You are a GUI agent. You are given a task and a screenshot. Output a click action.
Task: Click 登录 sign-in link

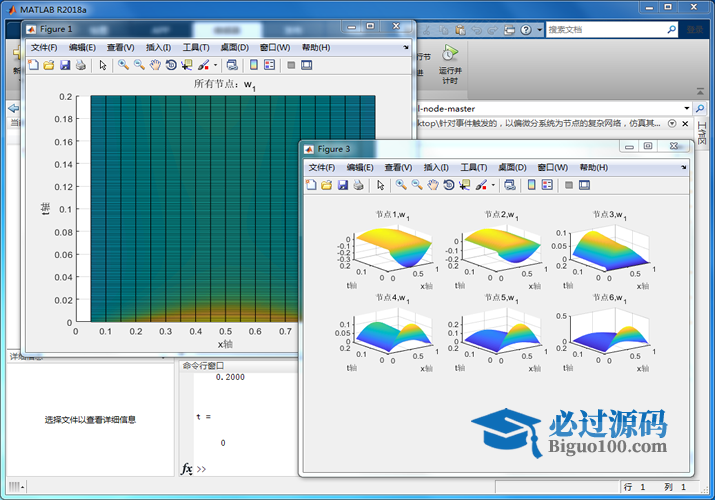(695, 30)
